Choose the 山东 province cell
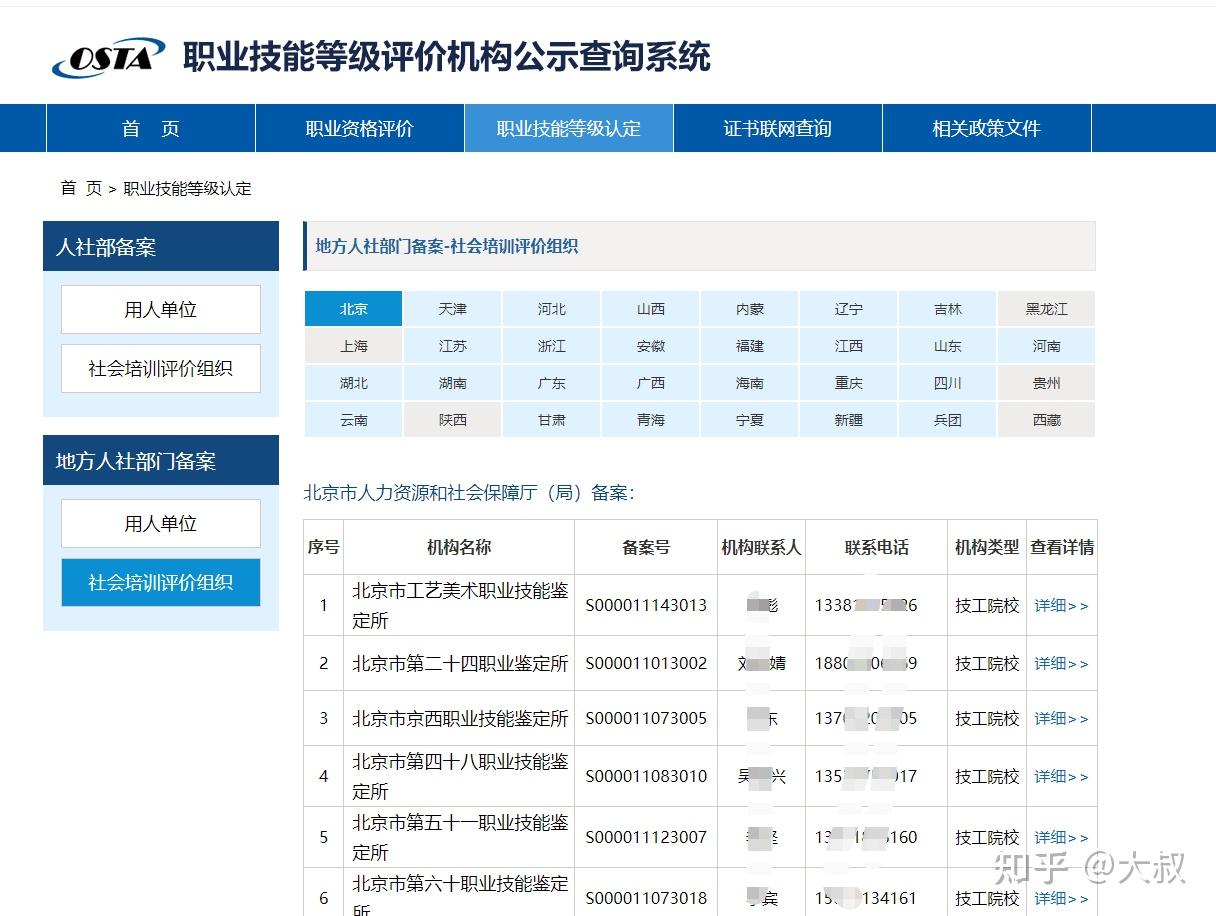The image size is (1216, 916). (947, 346)
